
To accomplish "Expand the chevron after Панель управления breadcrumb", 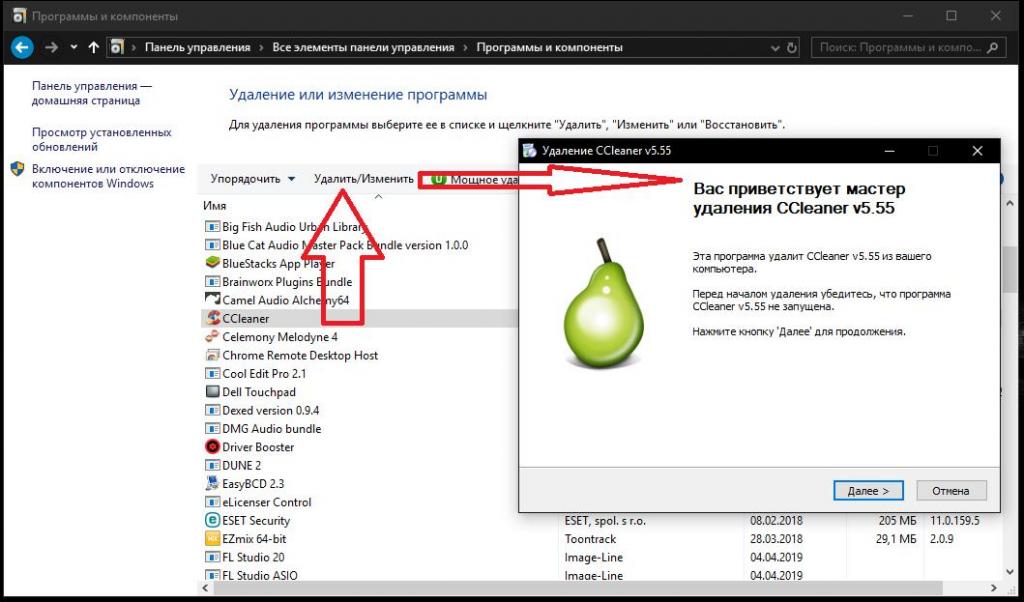I will [261, 47].
